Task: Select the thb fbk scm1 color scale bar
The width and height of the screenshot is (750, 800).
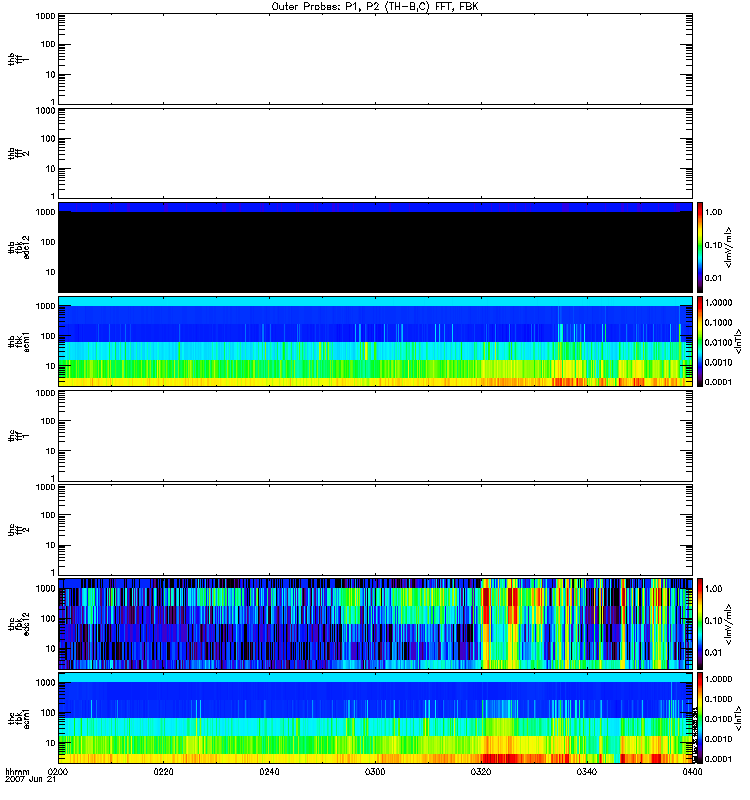Action: point(700,341)
